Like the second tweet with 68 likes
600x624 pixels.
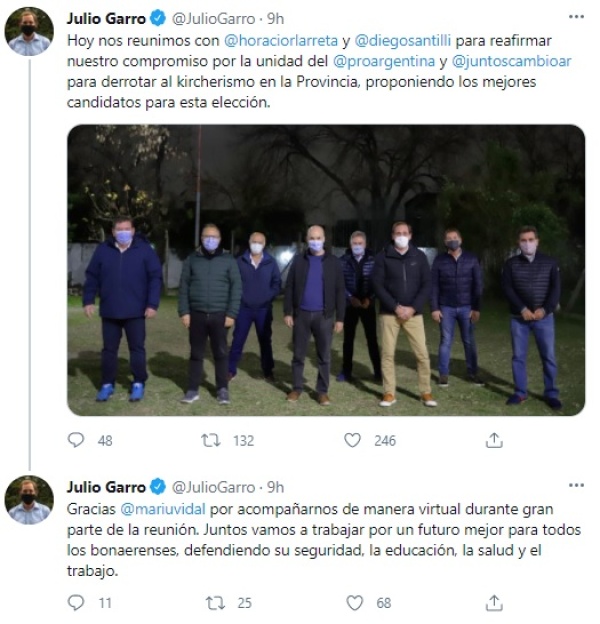coord(355,603)
